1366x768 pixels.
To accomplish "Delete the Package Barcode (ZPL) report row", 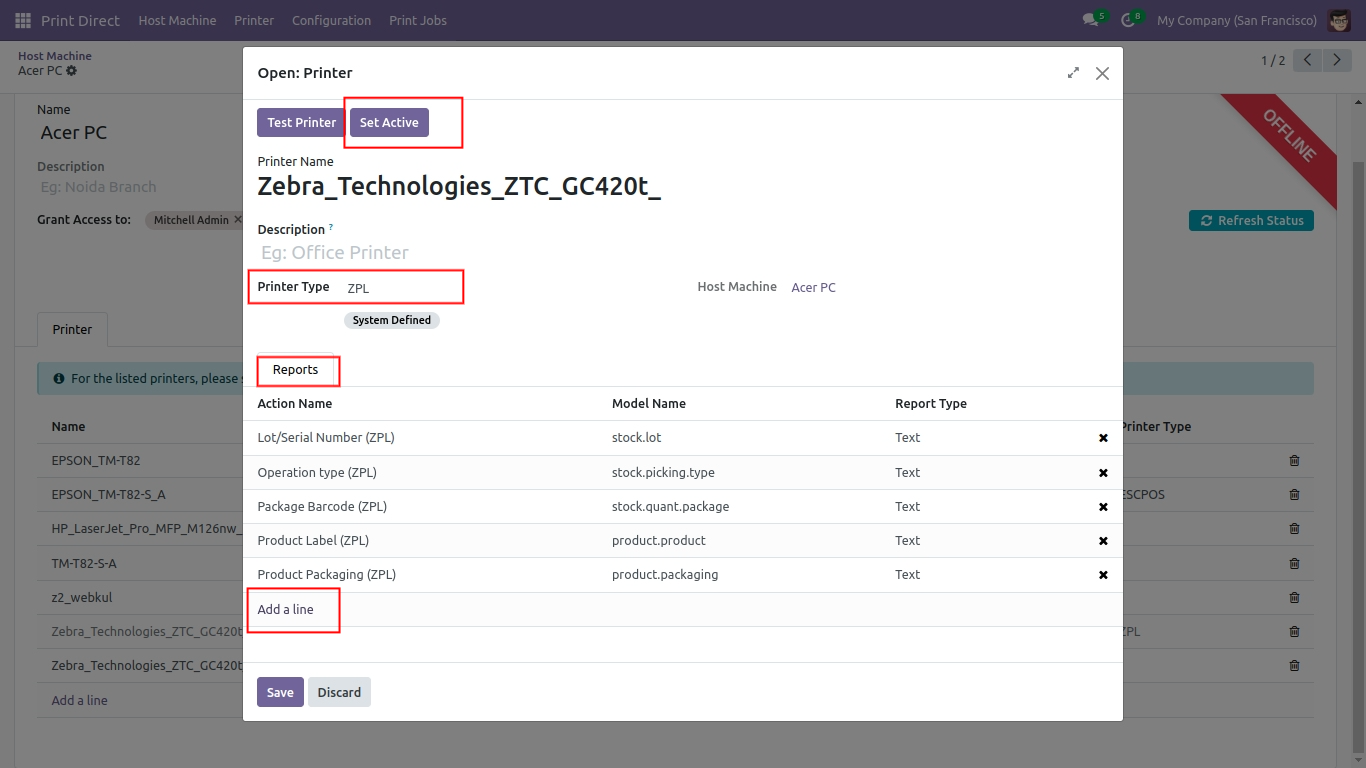I will pyautogui.click(x=1103, y=507).
